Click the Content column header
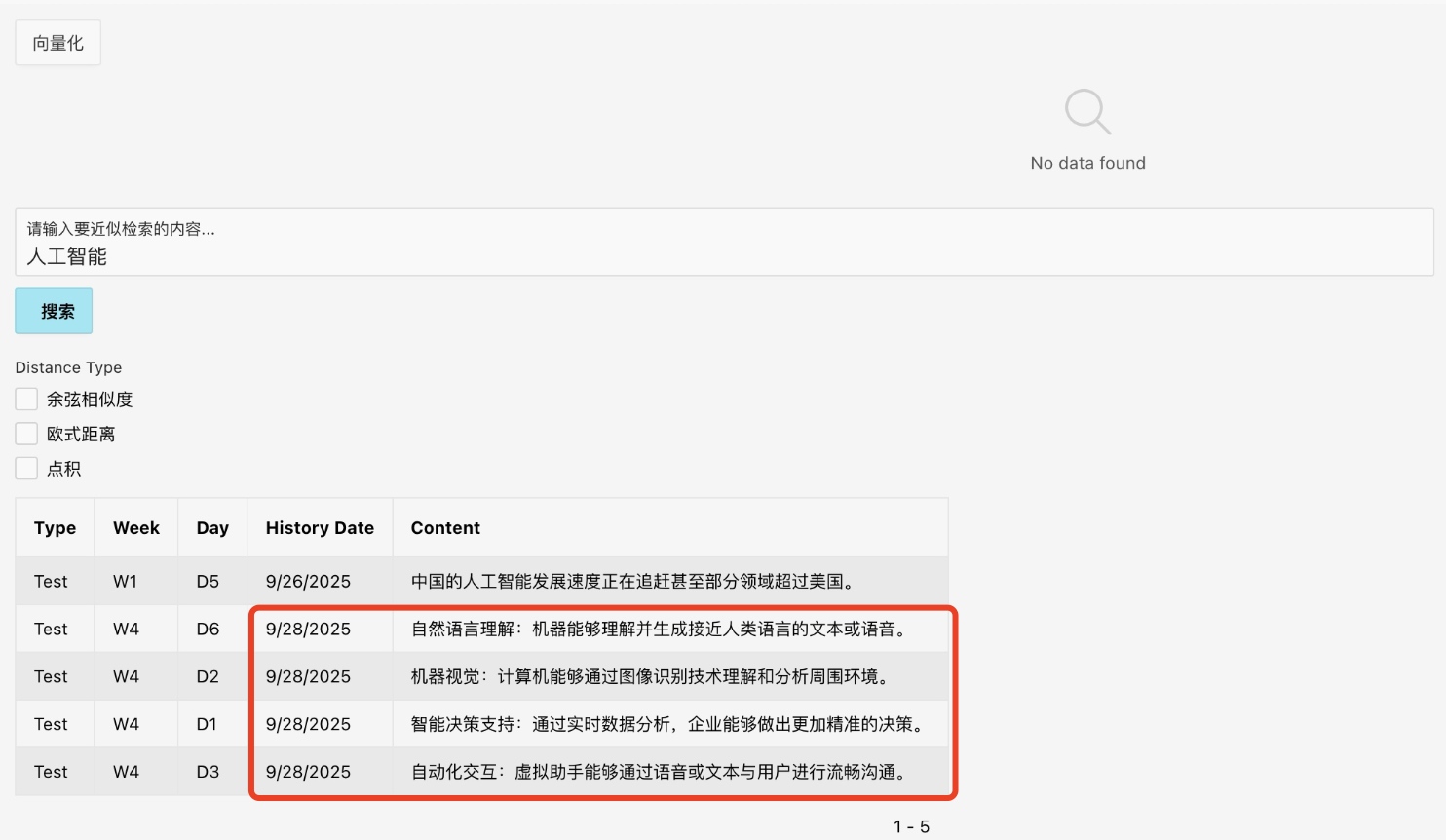This screenshot has width=1446, height=840. [x=445, y=528]
